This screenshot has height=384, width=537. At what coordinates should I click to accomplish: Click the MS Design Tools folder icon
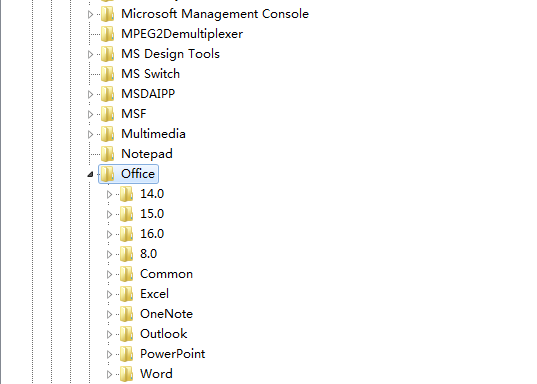[108, 54]
